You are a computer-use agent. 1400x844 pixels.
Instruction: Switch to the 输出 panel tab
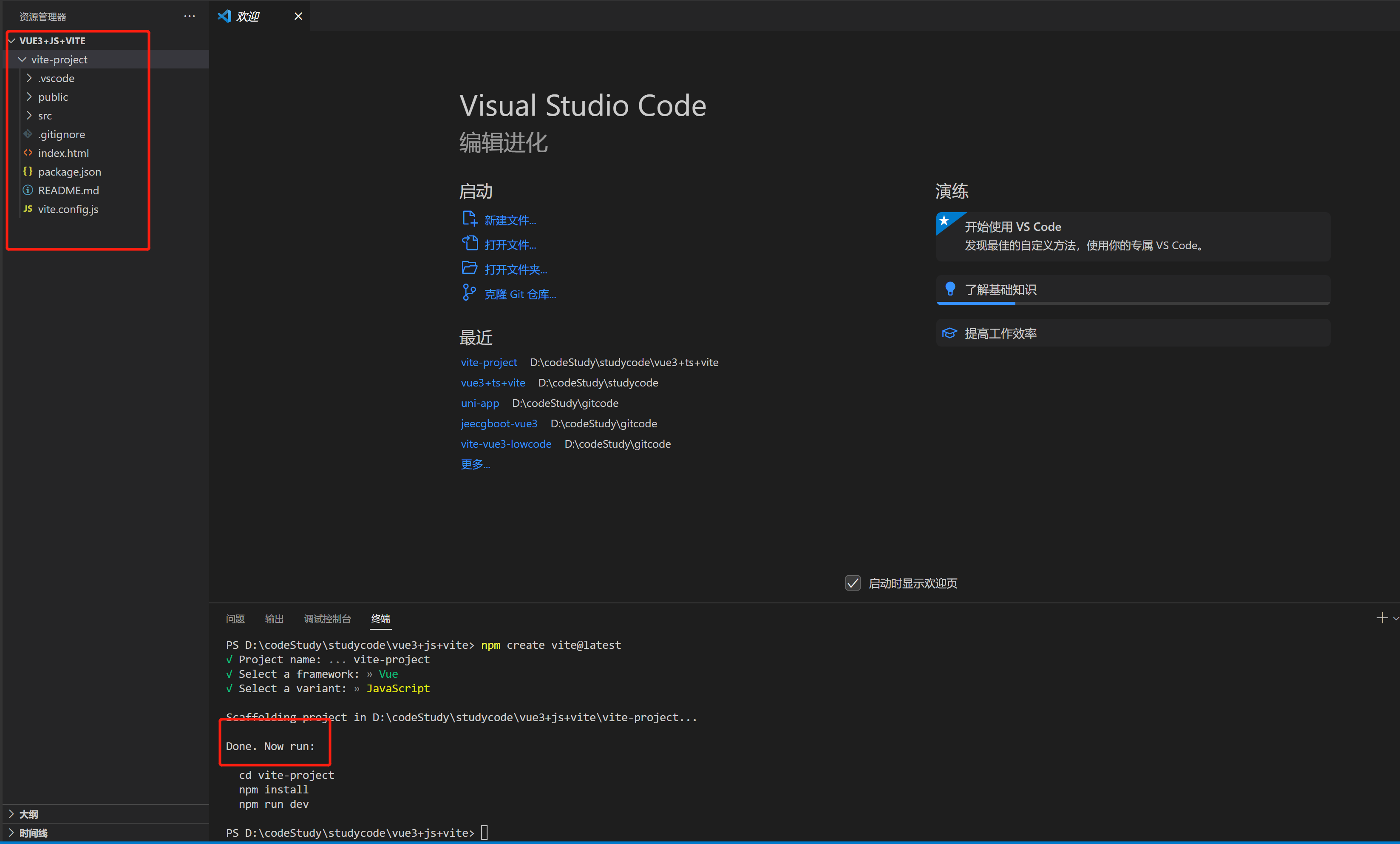(x=275, y=618)
